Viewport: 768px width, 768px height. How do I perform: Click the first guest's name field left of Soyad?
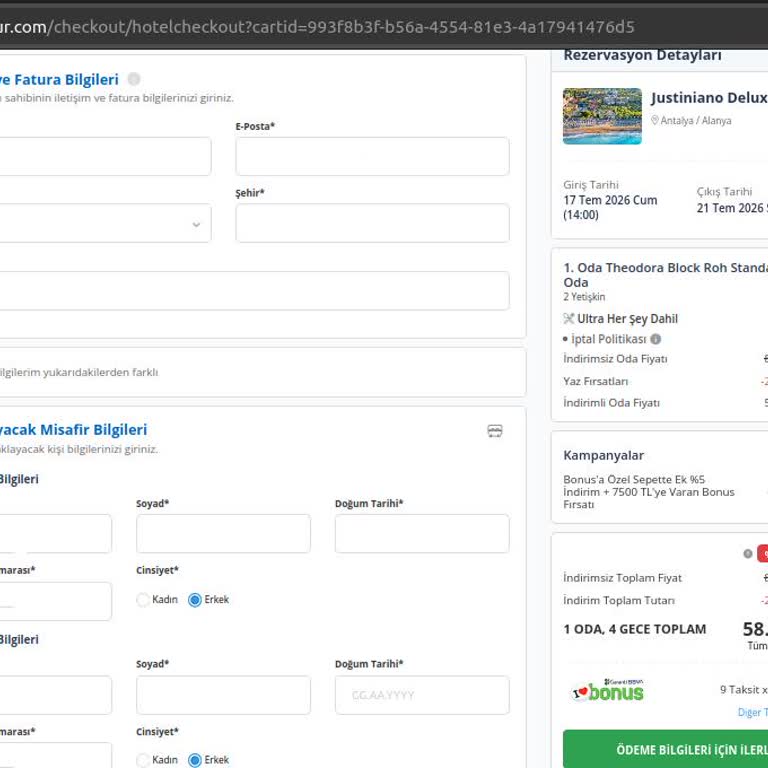56,533
